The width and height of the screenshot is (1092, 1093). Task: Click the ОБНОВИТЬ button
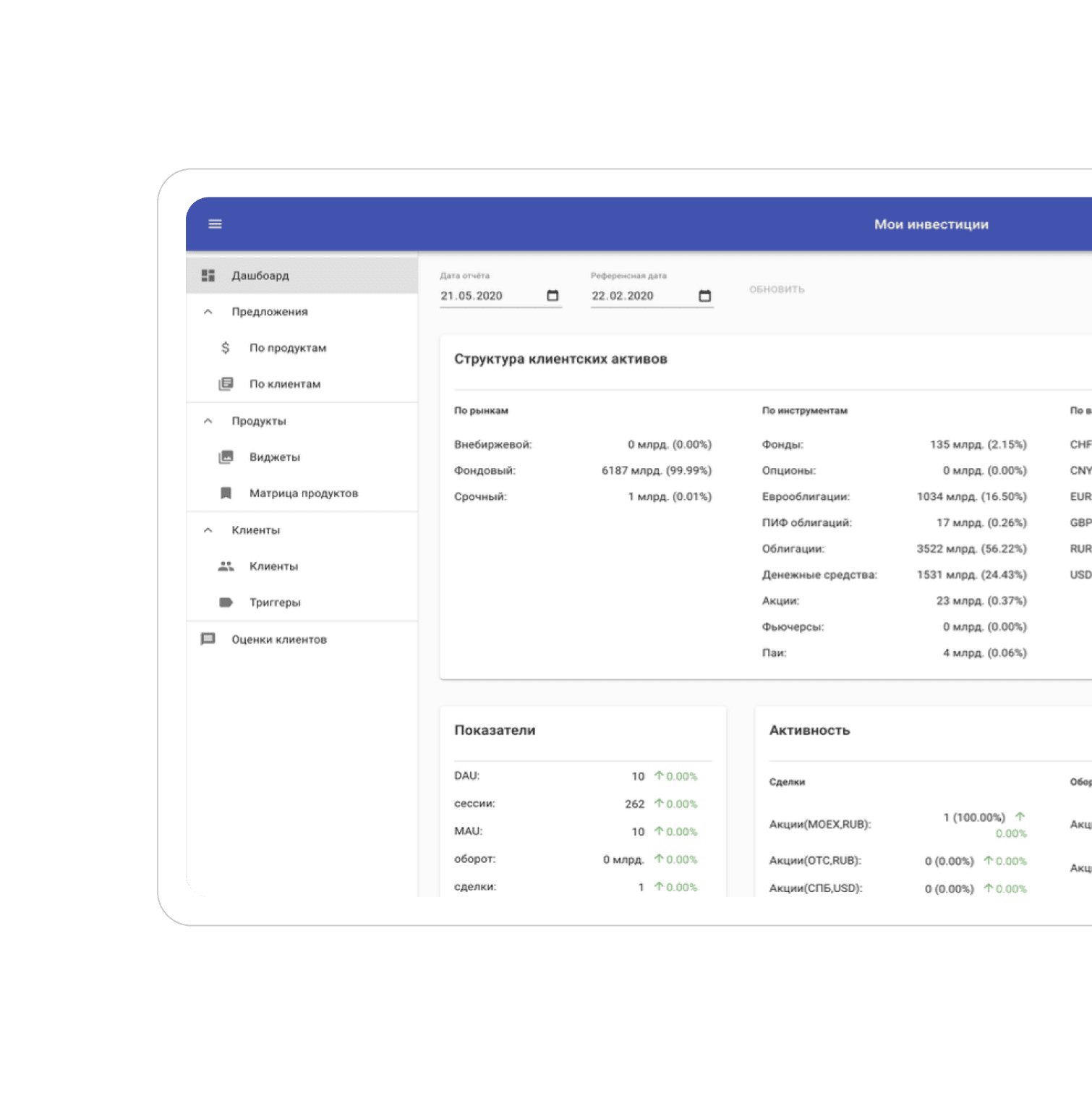pyautogui.click(x=777, y=289)
